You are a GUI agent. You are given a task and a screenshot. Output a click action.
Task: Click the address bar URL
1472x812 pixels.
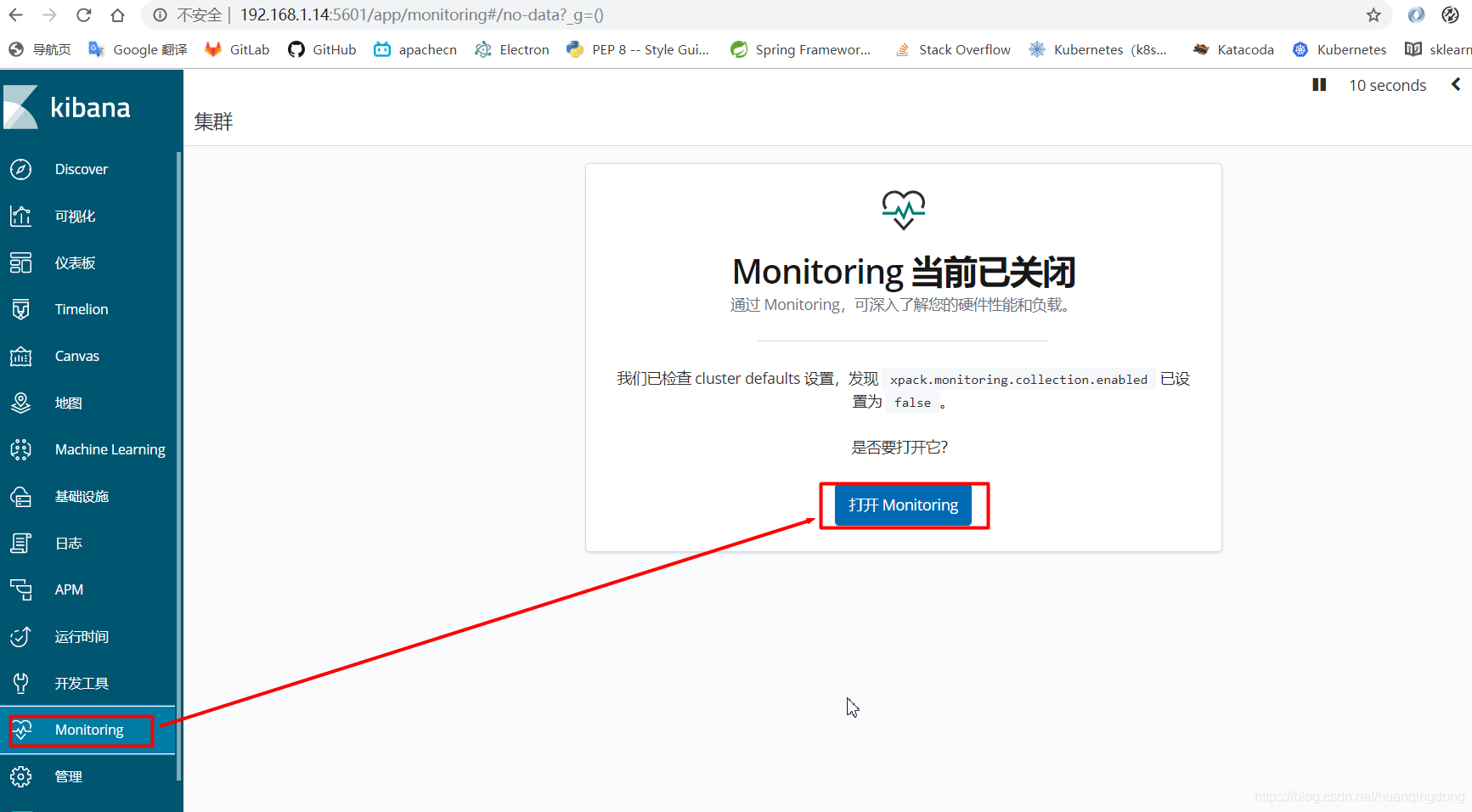[422, 14]
